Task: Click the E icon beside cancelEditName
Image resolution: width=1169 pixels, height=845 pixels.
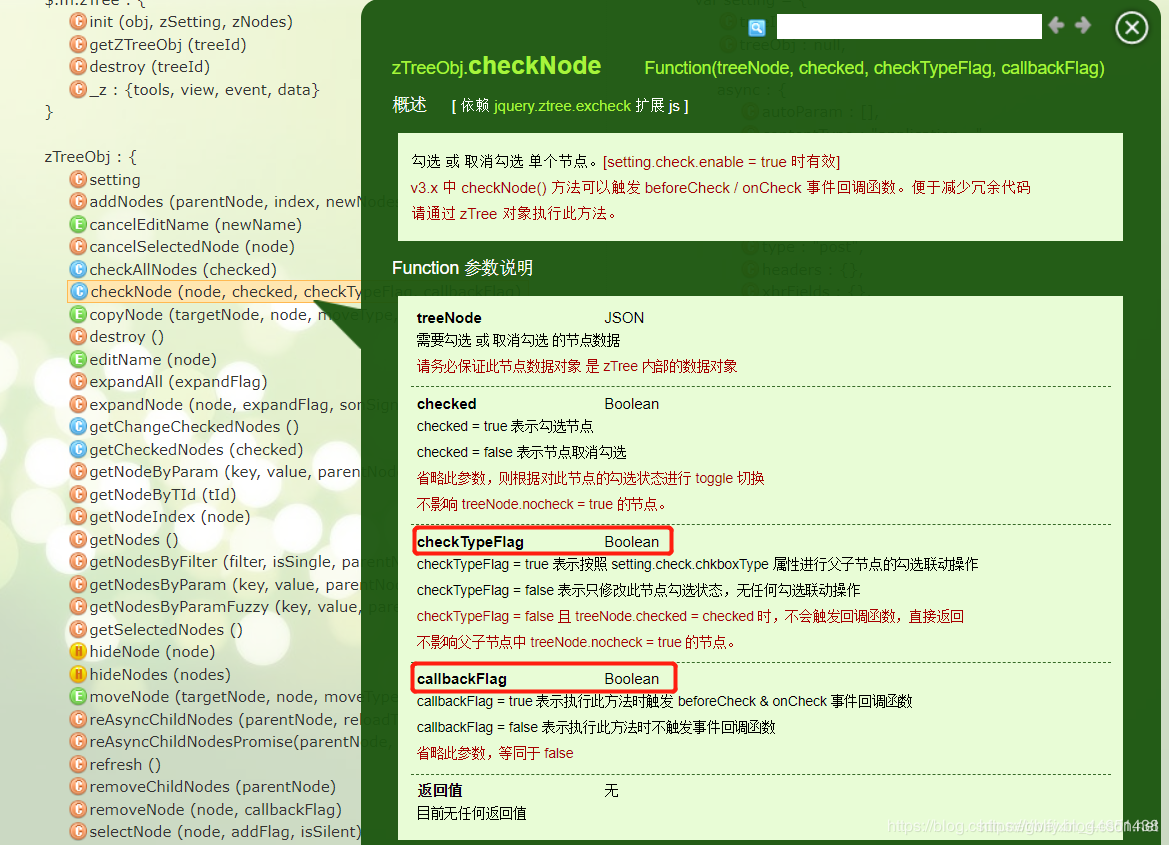Action: tap(78, 224)
